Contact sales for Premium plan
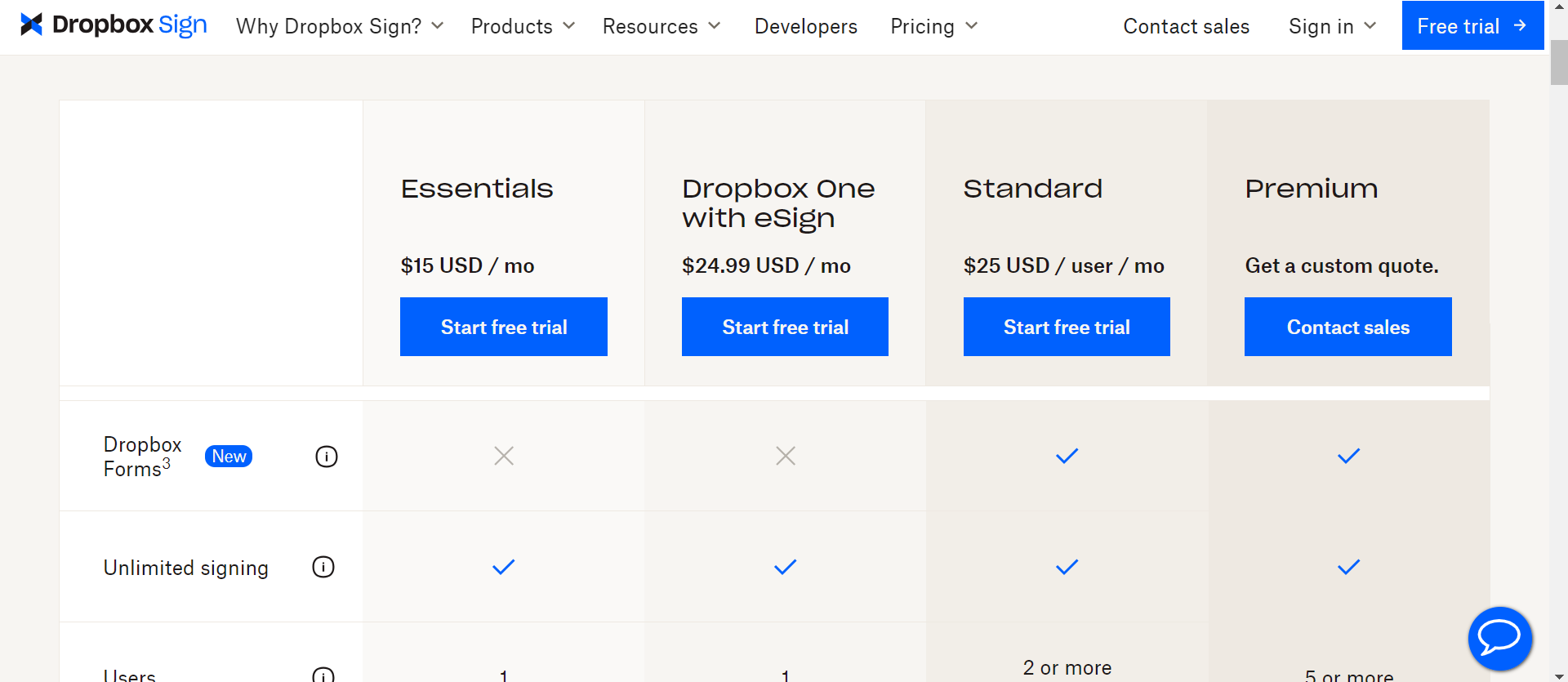The width and height of the screenshot is (1568, 682). point(1348,327)
